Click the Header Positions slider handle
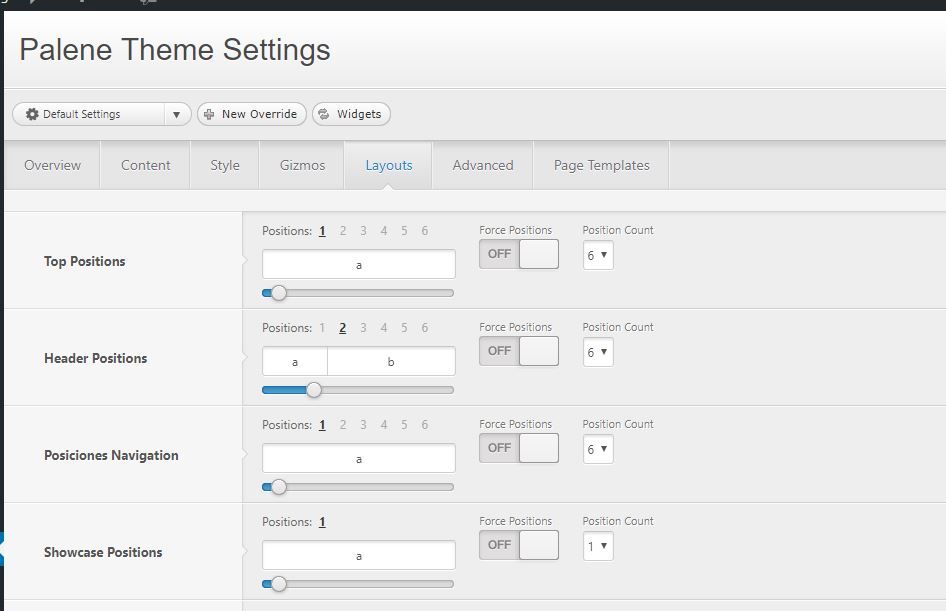The width and height of the screenshot is (946, 611). pyautogui.click(x=314, y=390)
